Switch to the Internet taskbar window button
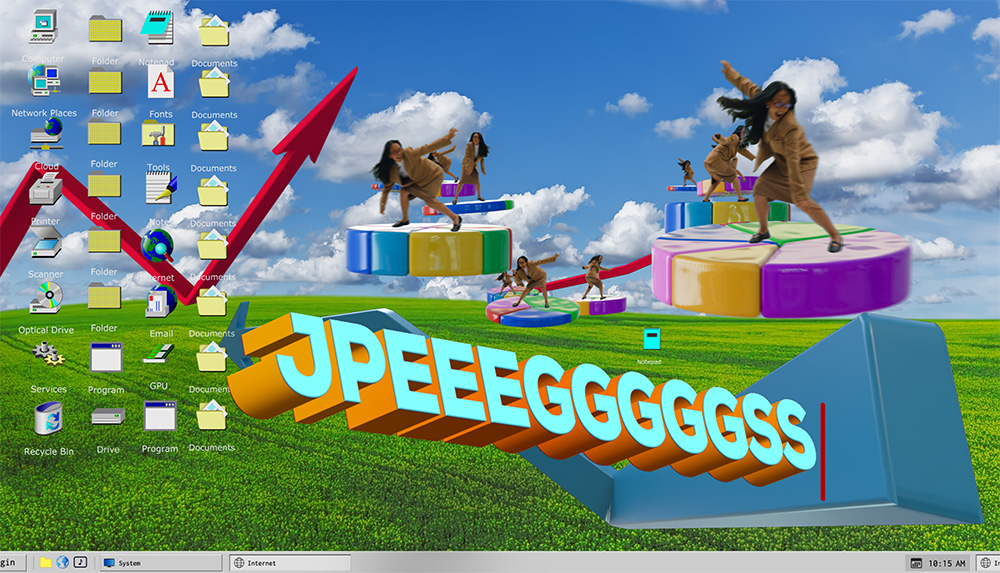Viewport: 1000px width, 573px height. pyautogui.click(x=290, y=563)
